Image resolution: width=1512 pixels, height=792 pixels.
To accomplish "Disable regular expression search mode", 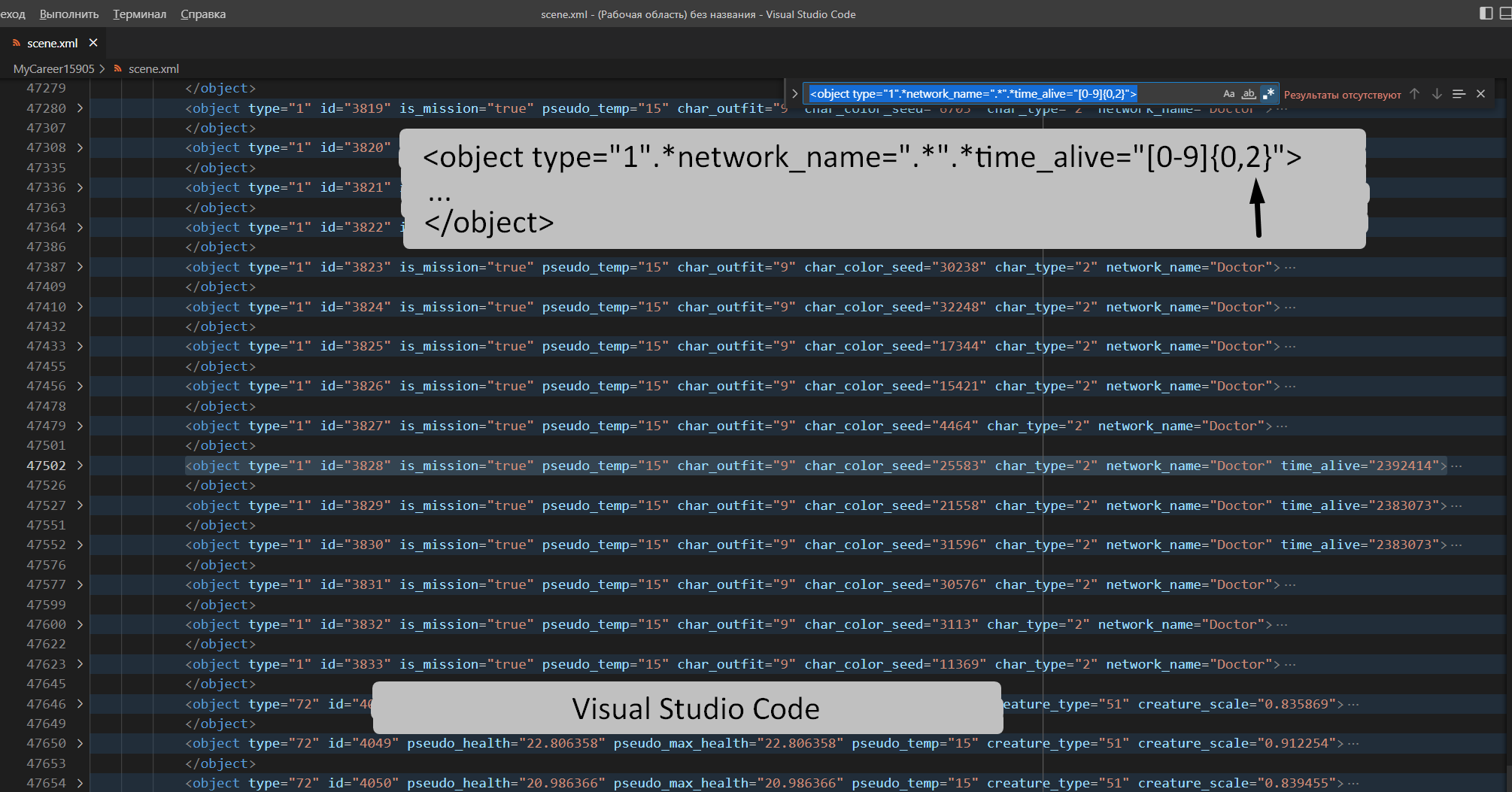I will [x=1269, y=94].
